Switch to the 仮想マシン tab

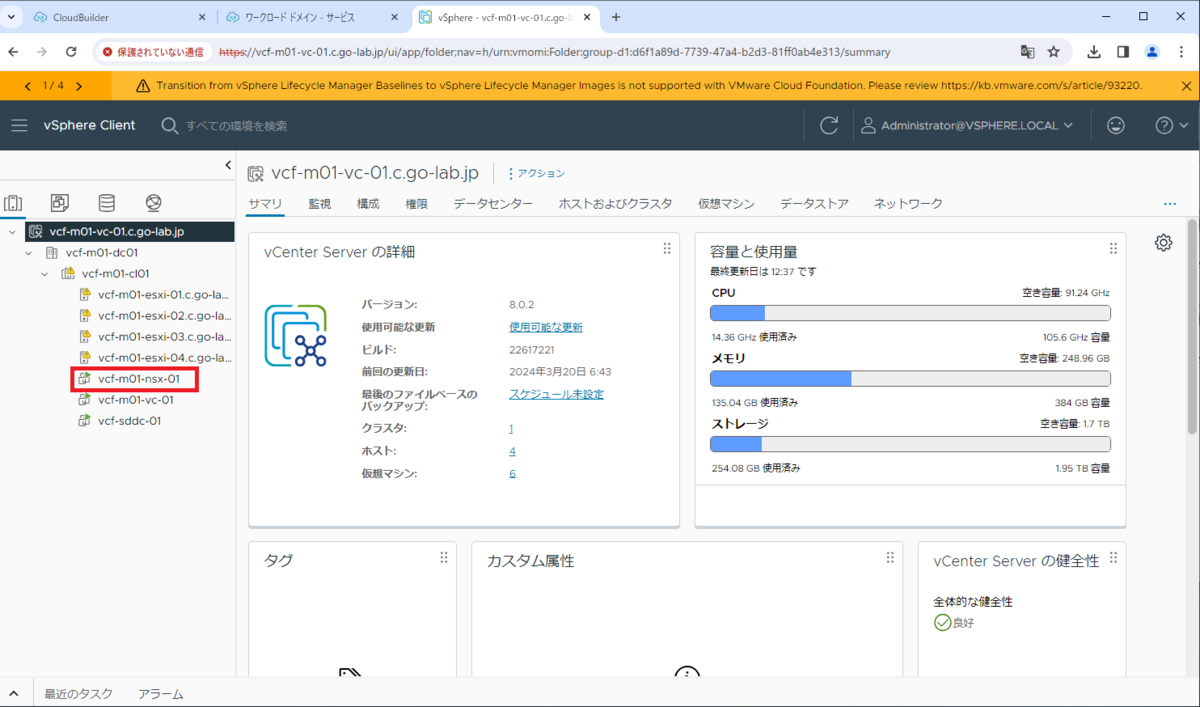[x=727, y=204]
